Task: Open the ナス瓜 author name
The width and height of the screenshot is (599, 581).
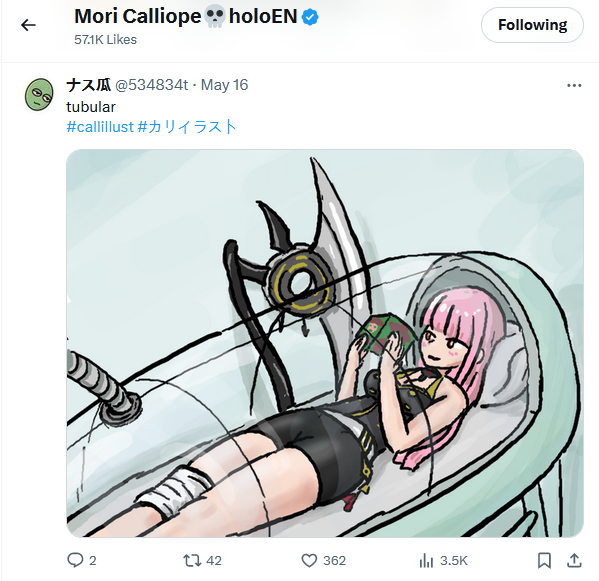Action: (x=89, y=85)
